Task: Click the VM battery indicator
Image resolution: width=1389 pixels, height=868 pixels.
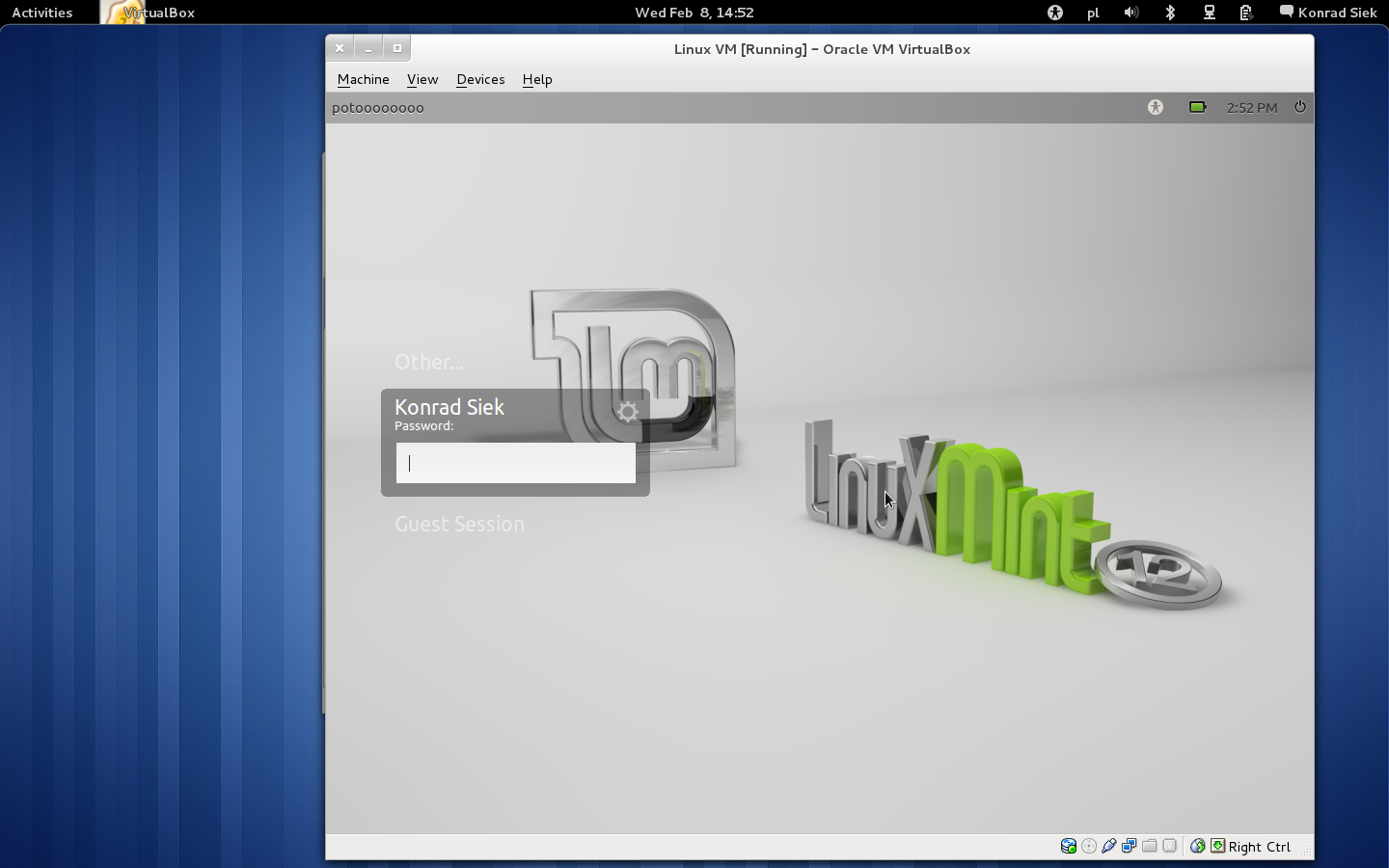Action: (x=1198, y=107)
